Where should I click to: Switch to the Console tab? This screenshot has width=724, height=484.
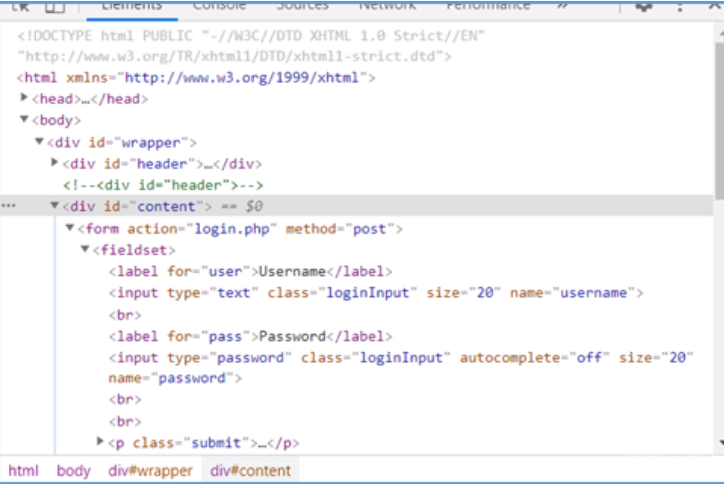click(x=219, y=6)
